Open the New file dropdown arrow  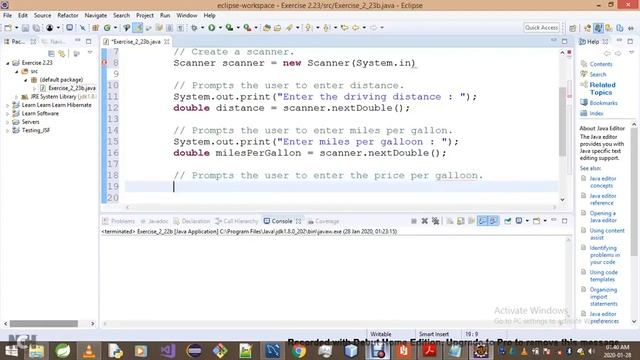pyautogui.click(x=16, y=28)
